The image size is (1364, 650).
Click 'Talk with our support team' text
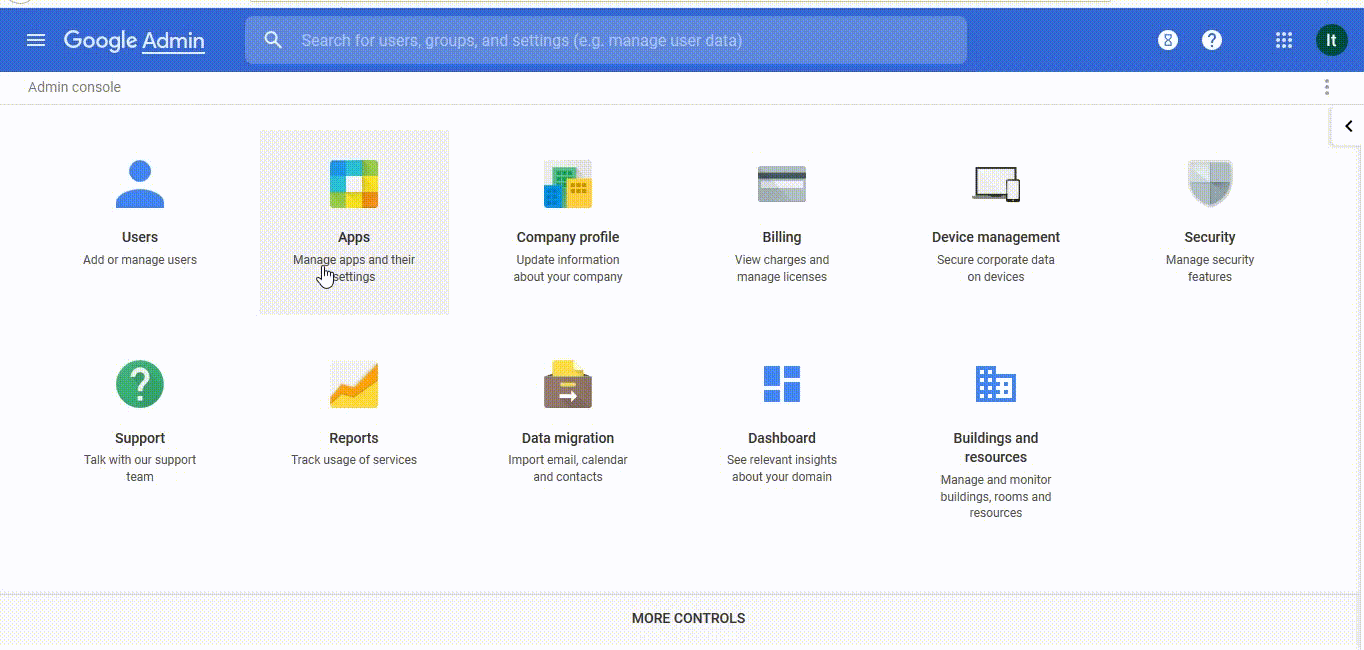pyautogui.click(x=140, y=468)
